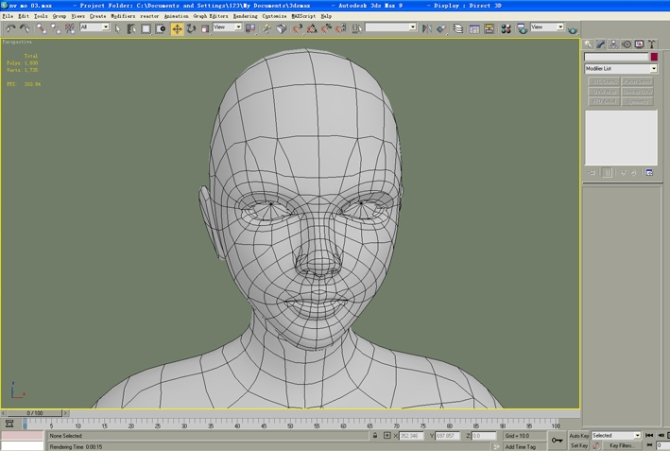Expand the Modifier List dropdown
Viewport: 670px width, 451px height.
[621, 68]
